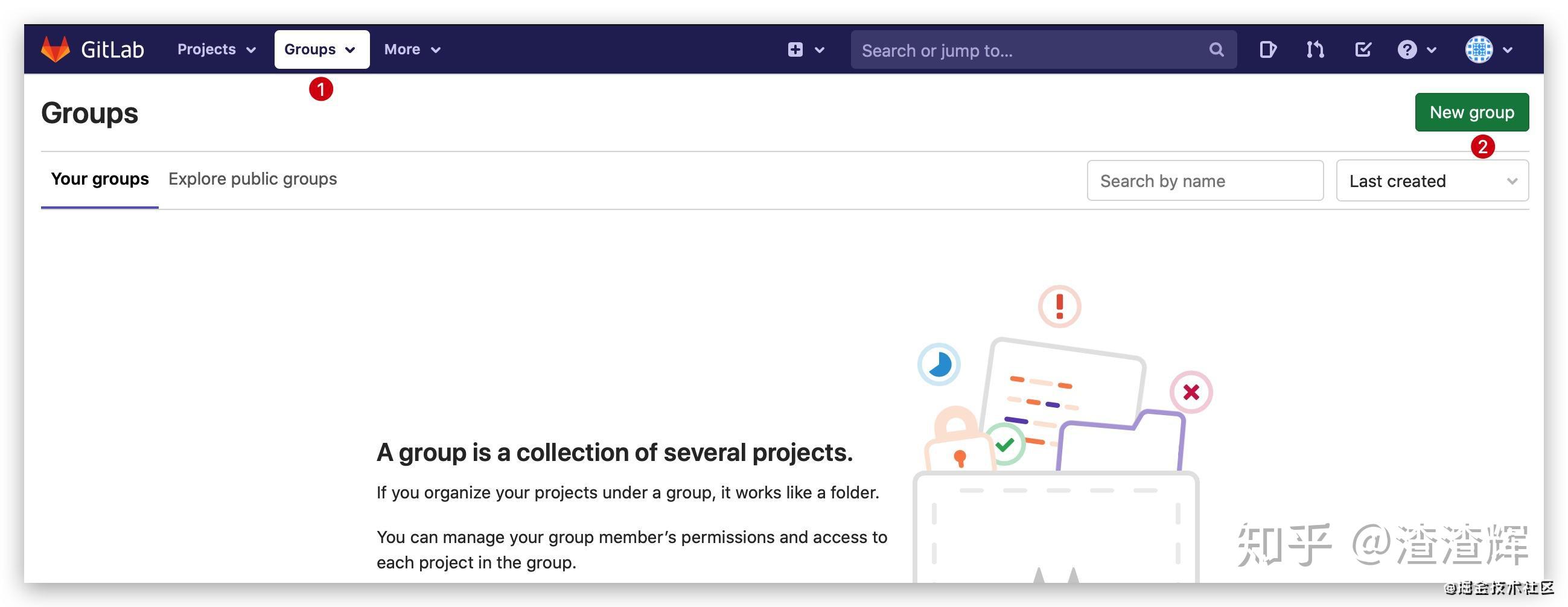Open the Merge requests icon

tap(1314, 49)
